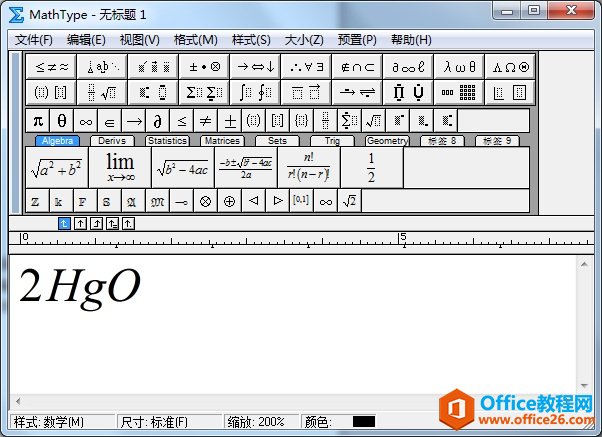The width and height of the screenshot is (602, 437).
Task: Open the 预置(P) menu
Action: (x=357, y=40)
